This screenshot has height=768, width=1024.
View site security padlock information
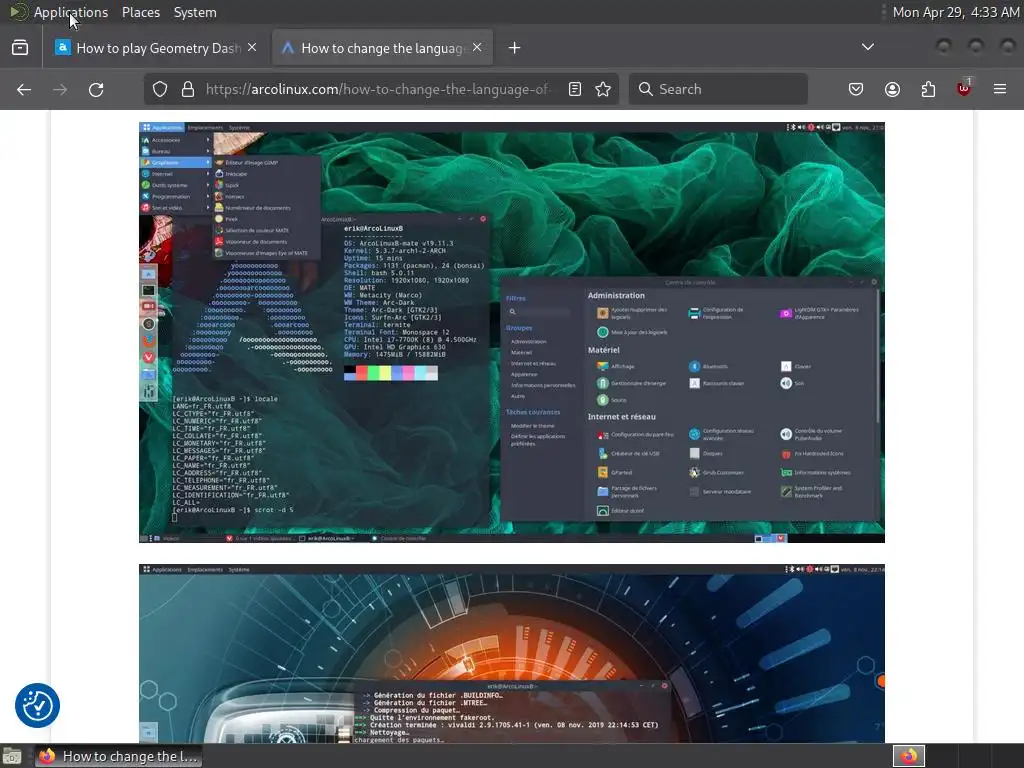pyautogui.click(x=187, y=89)
